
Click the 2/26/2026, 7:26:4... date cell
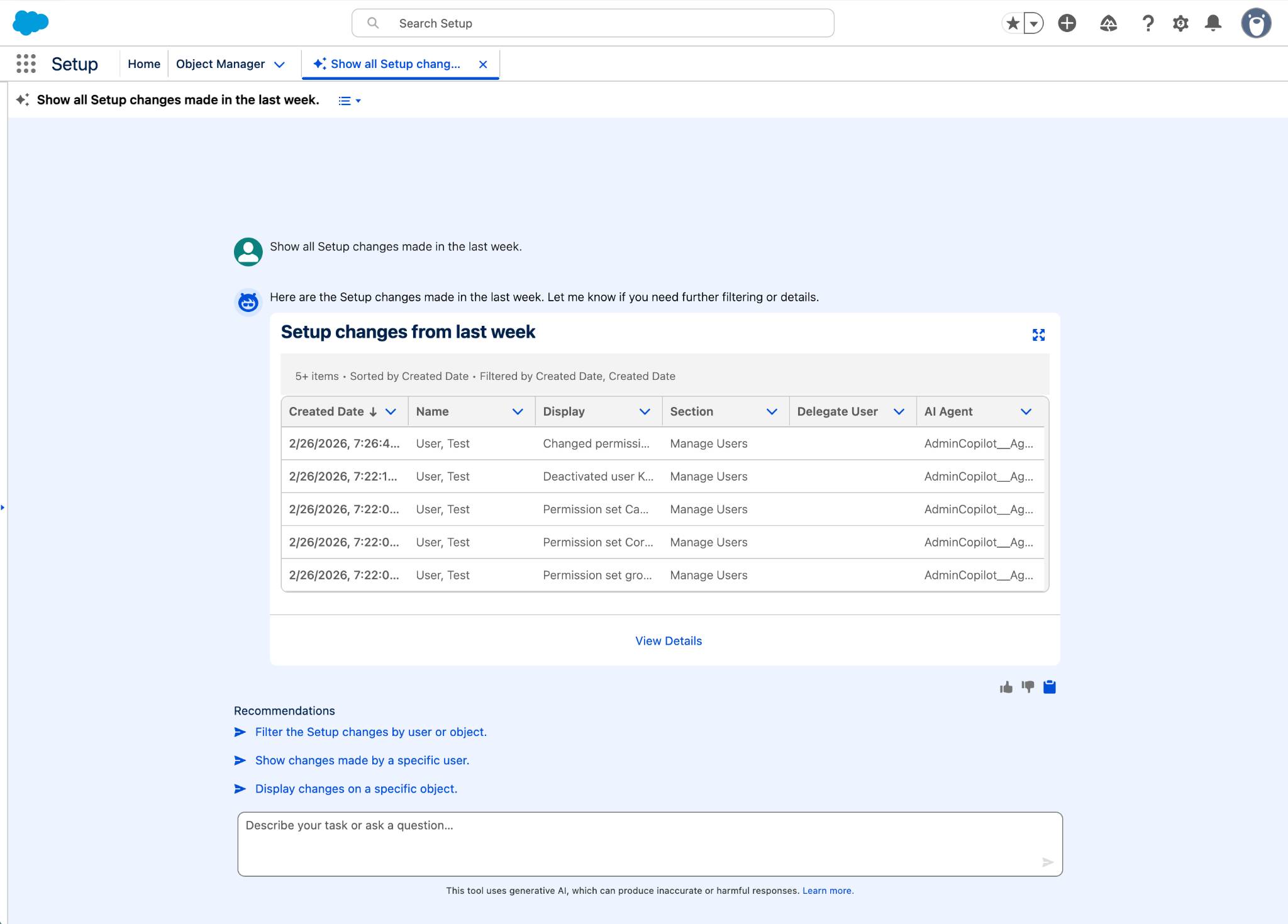click(344, 443)
